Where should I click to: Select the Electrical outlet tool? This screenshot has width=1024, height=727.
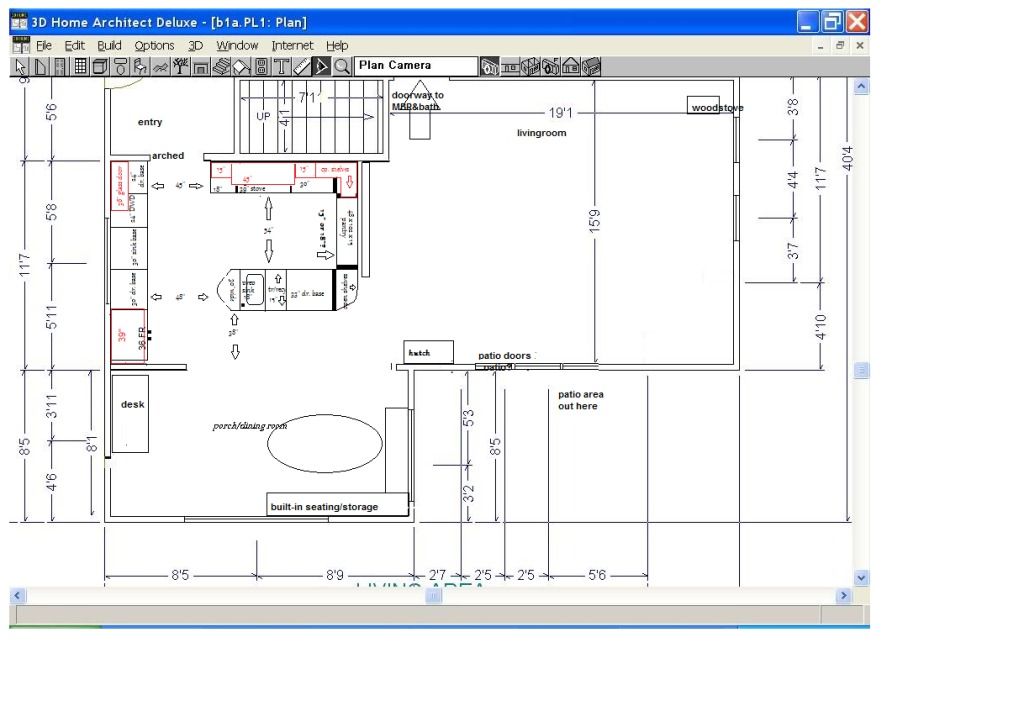261,67
